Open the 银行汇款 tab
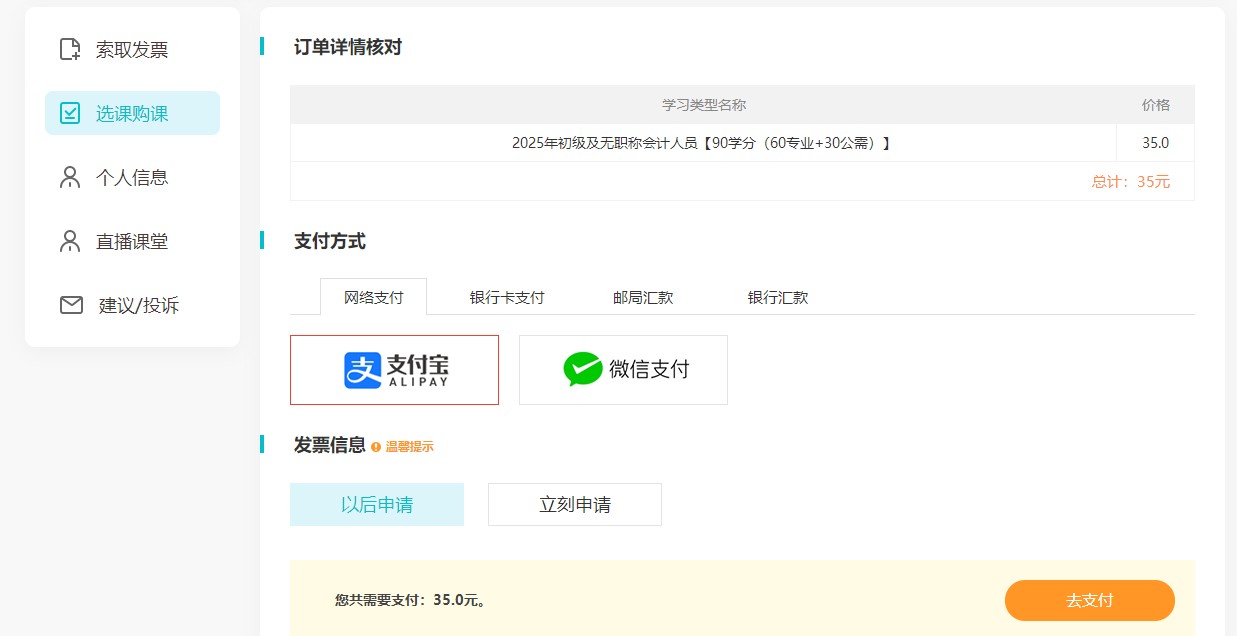This screenshot has width=1237, height=636. 776,297
